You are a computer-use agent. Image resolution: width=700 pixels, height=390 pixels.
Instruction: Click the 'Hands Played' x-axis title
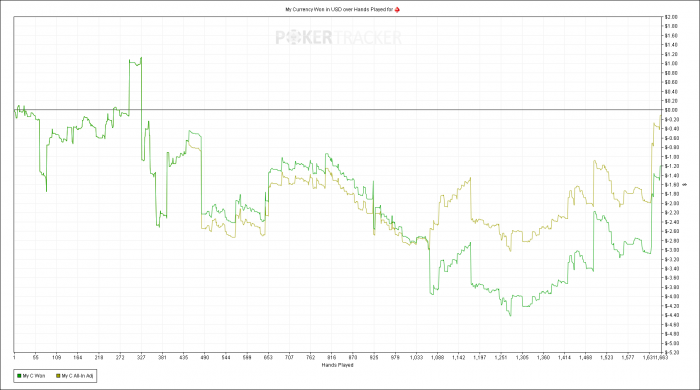[x=338, y=365]
